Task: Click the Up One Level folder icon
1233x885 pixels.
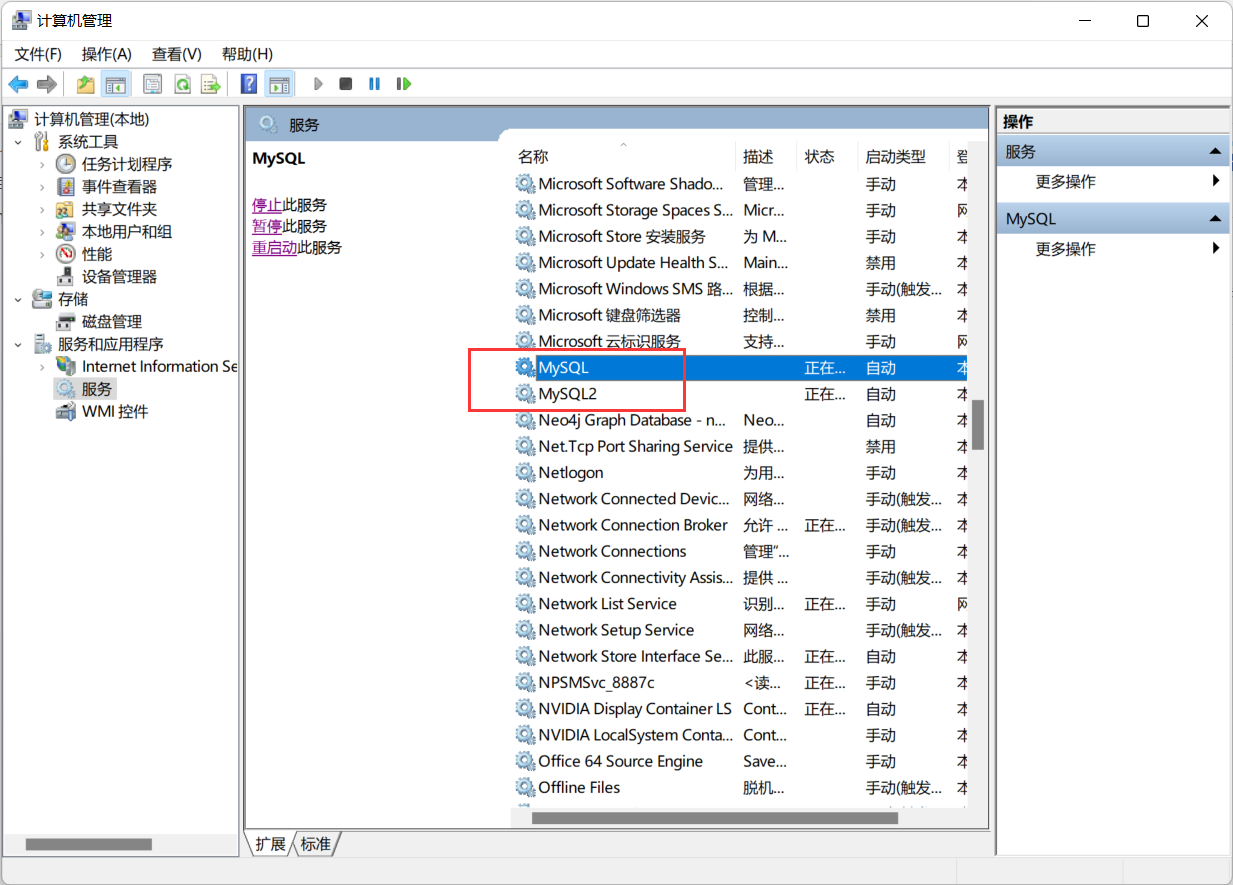Action: pos(86,84)
